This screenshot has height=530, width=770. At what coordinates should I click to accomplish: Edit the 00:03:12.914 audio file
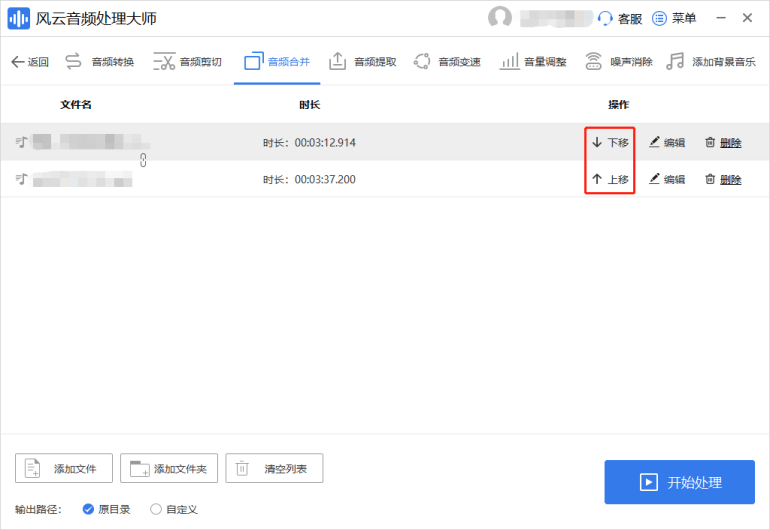[667, 142]
